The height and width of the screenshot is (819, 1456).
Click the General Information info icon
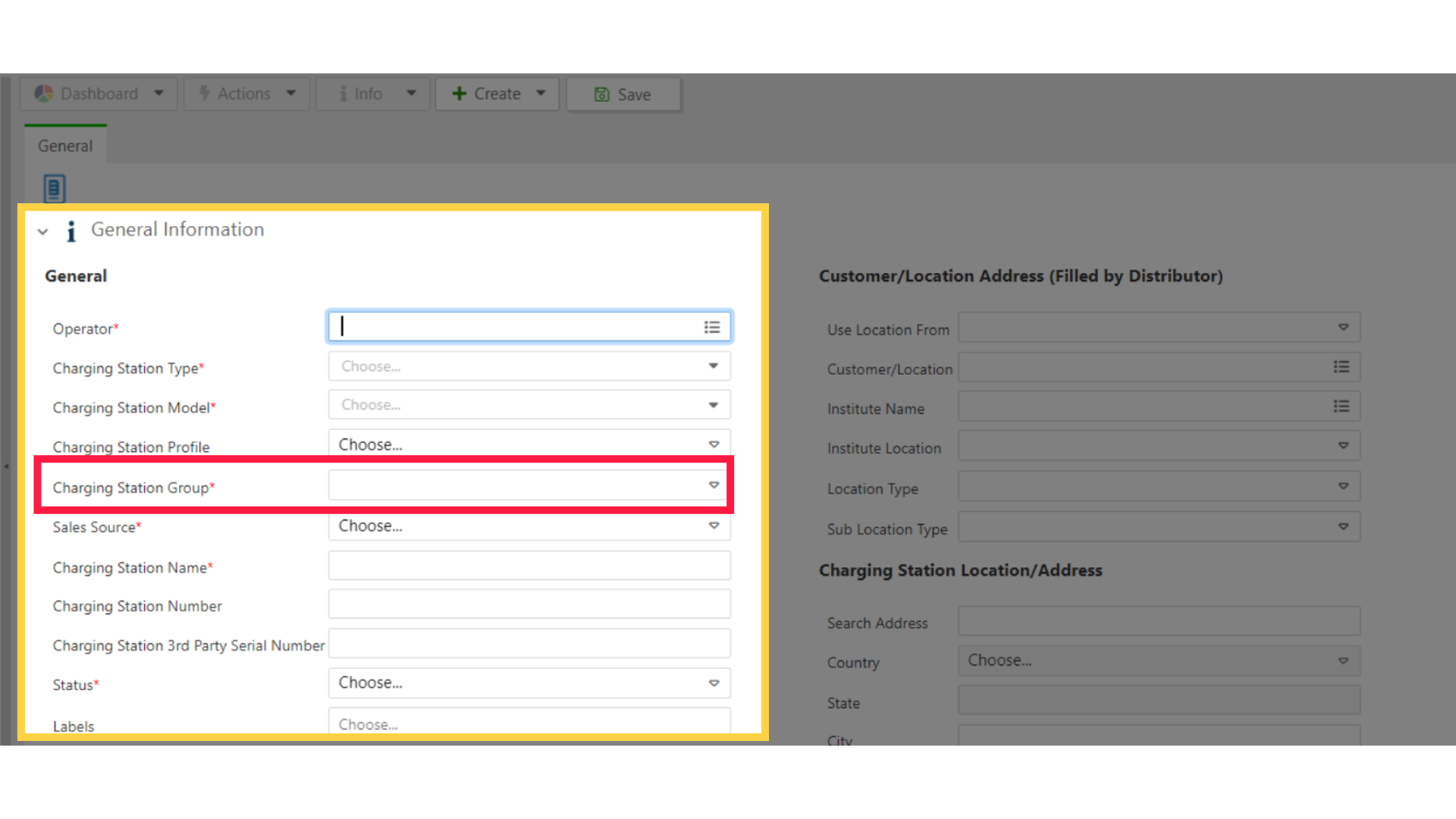tap(71, 231)
